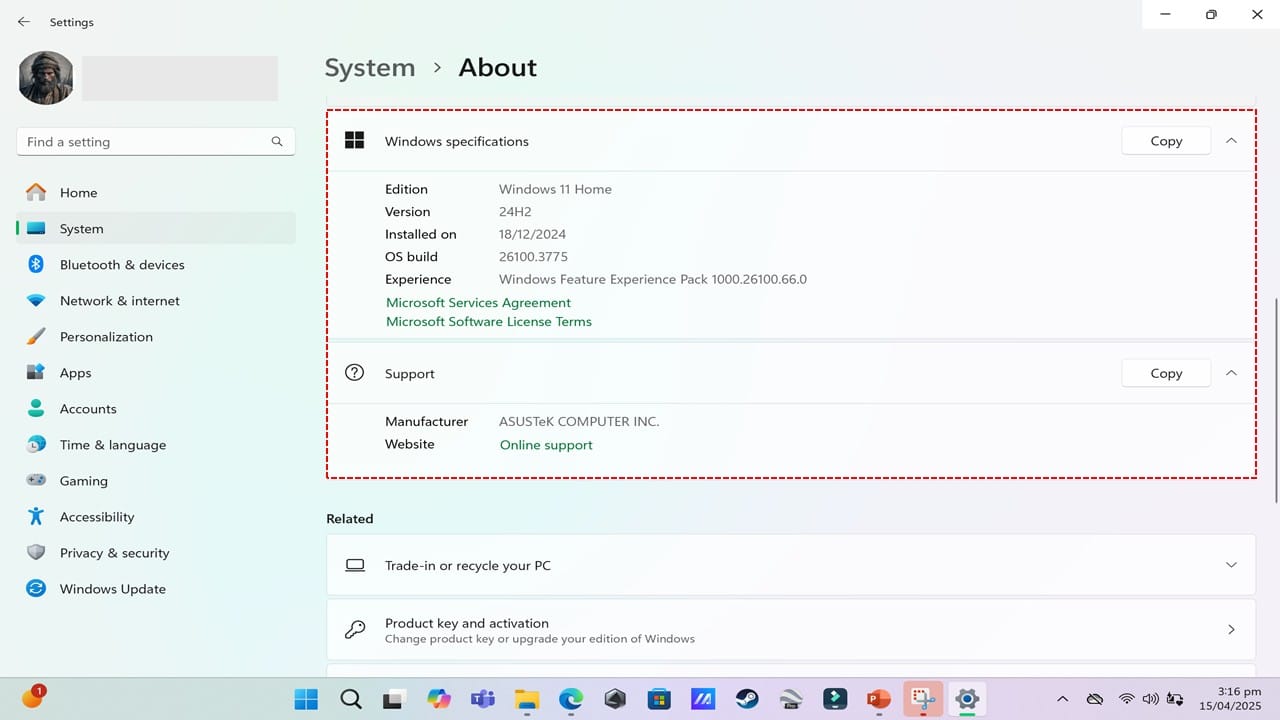Viewport: 1280px width, 720px height.
Task: Click the Gaming controller icon
Action: point(36,480)
